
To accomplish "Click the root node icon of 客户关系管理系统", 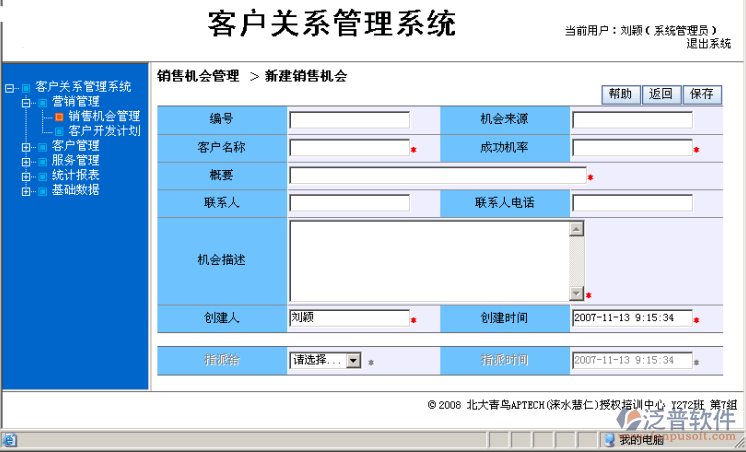I will 25,87.
